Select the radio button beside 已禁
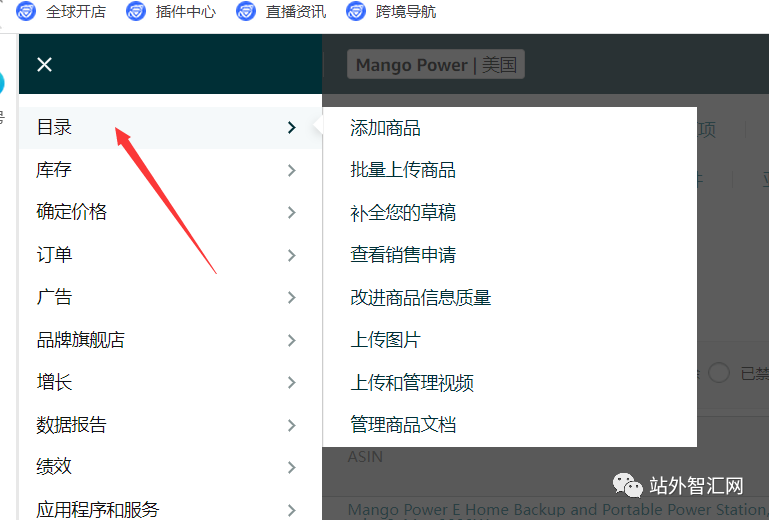769x520 pixels. [x=719, y=373]
